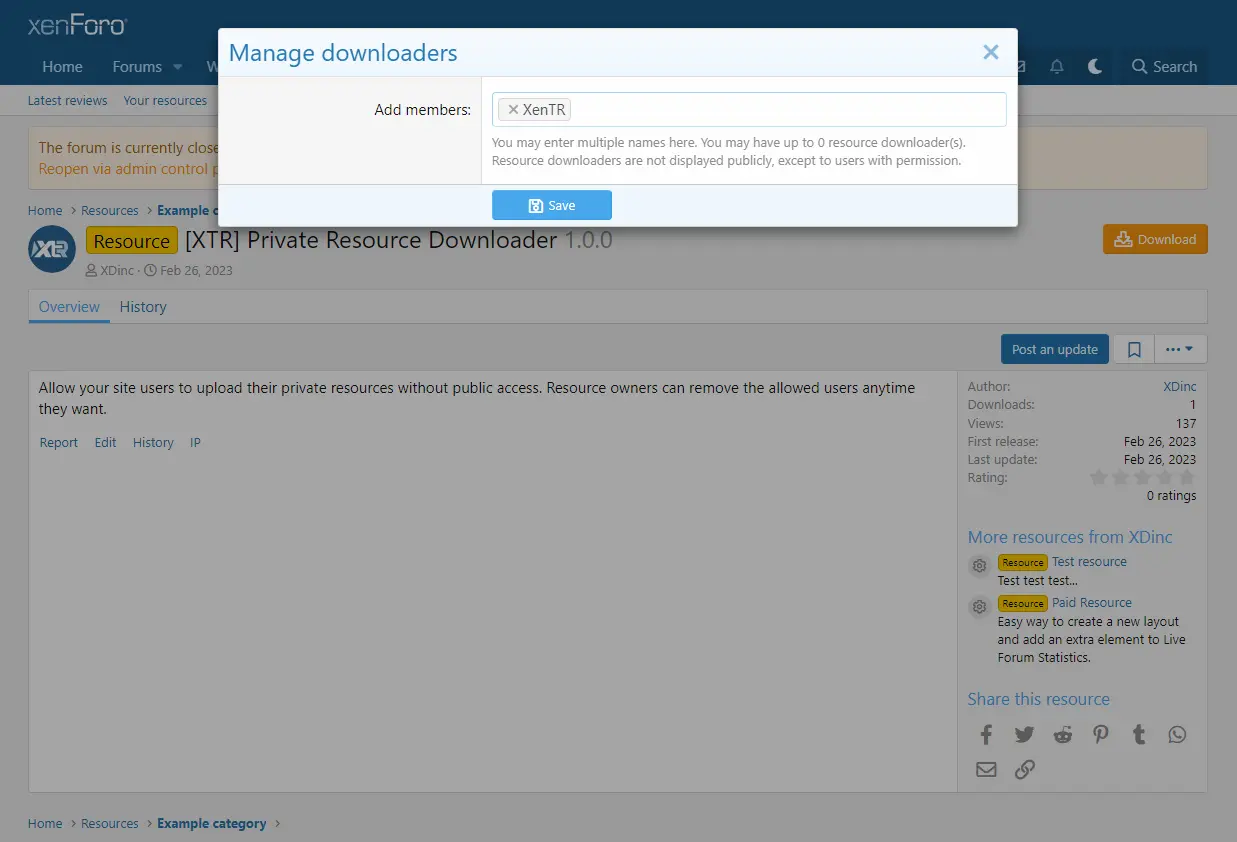This screenshot has height=842, width=1237.
Task: Open the alerts bell icon
Action: coord(1057,67)
